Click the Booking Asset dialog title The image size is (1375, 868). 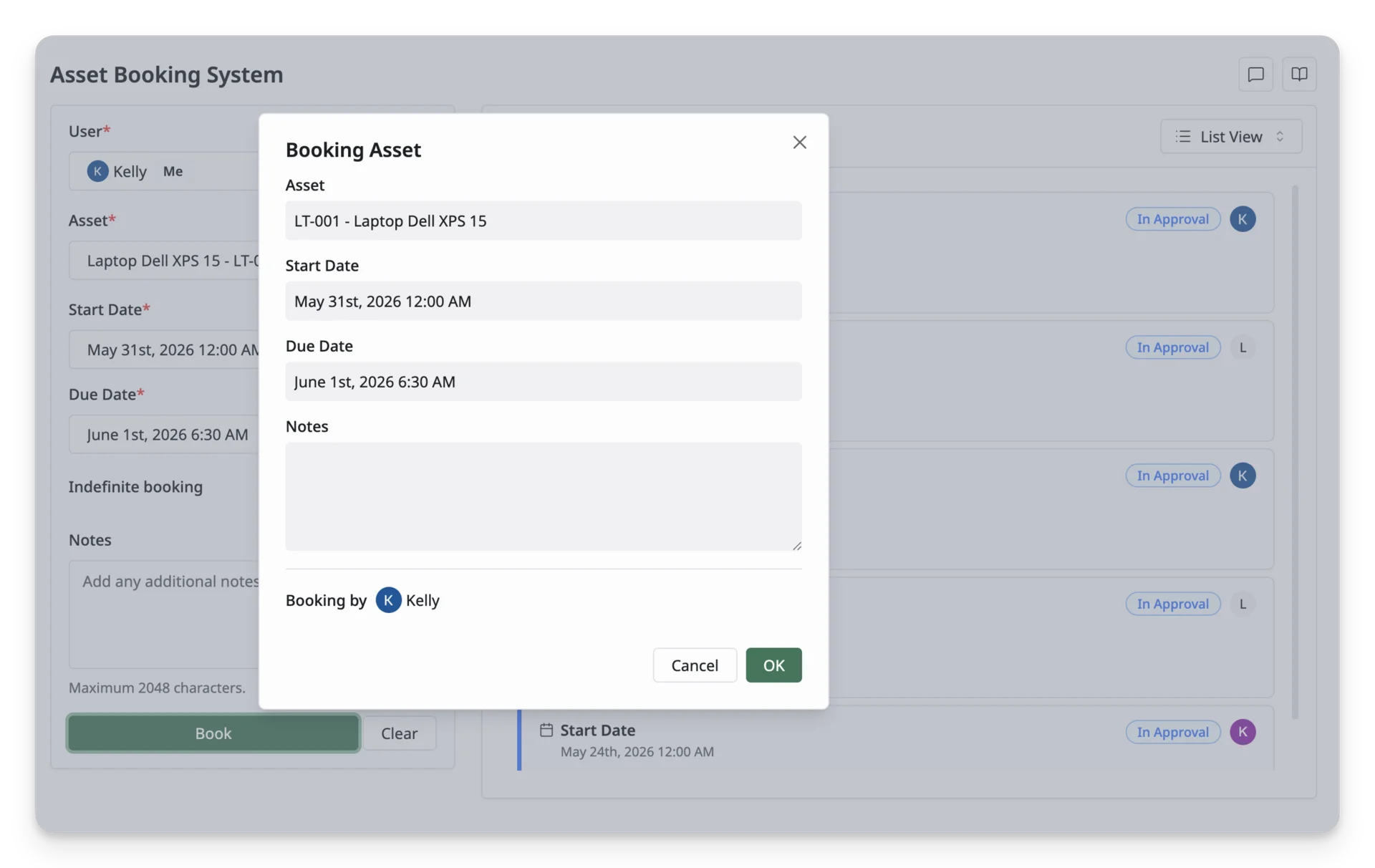click(353, 149)
